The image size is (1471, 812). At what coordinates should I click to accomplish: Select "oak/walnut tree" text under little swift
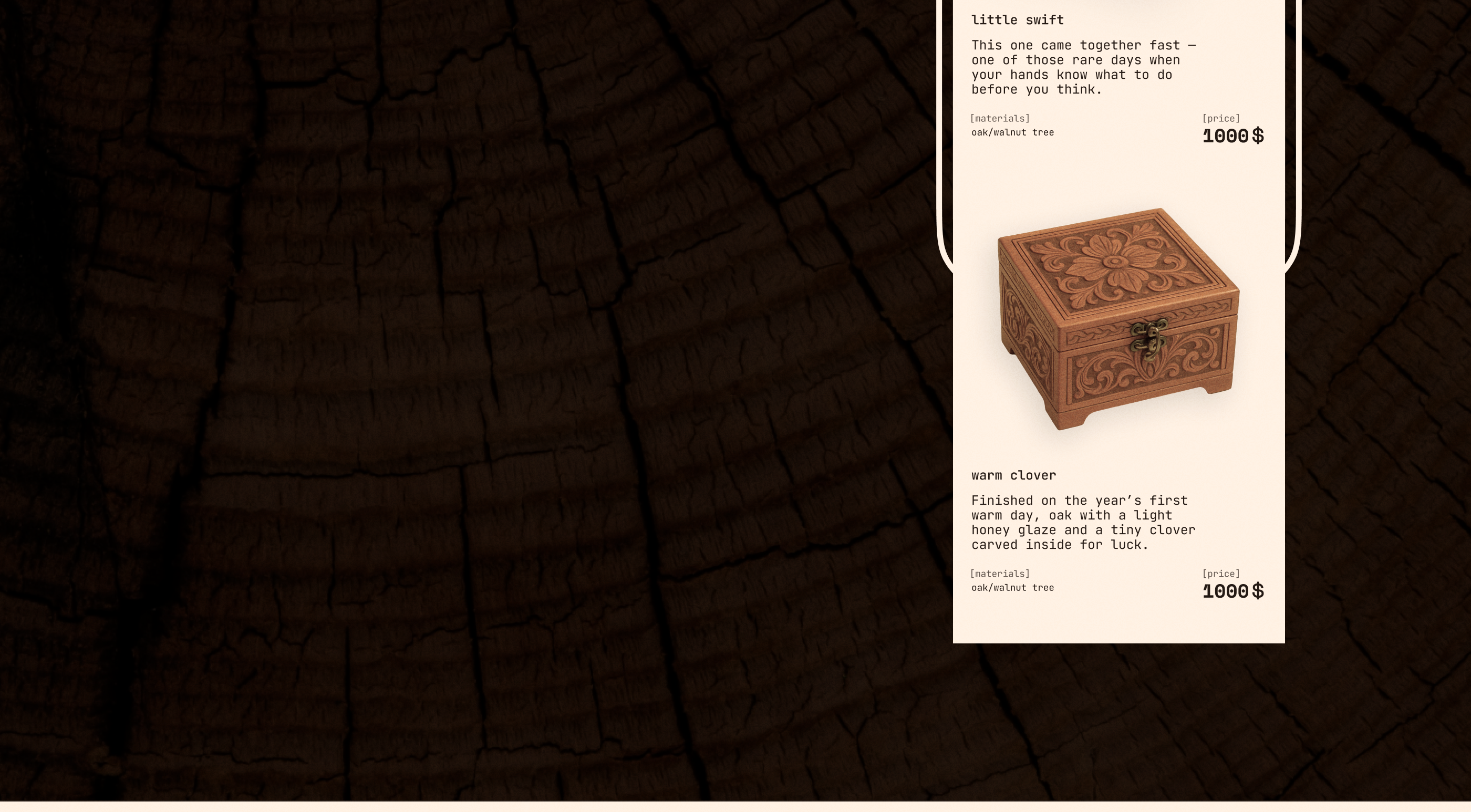click(x=1012, y=132)
